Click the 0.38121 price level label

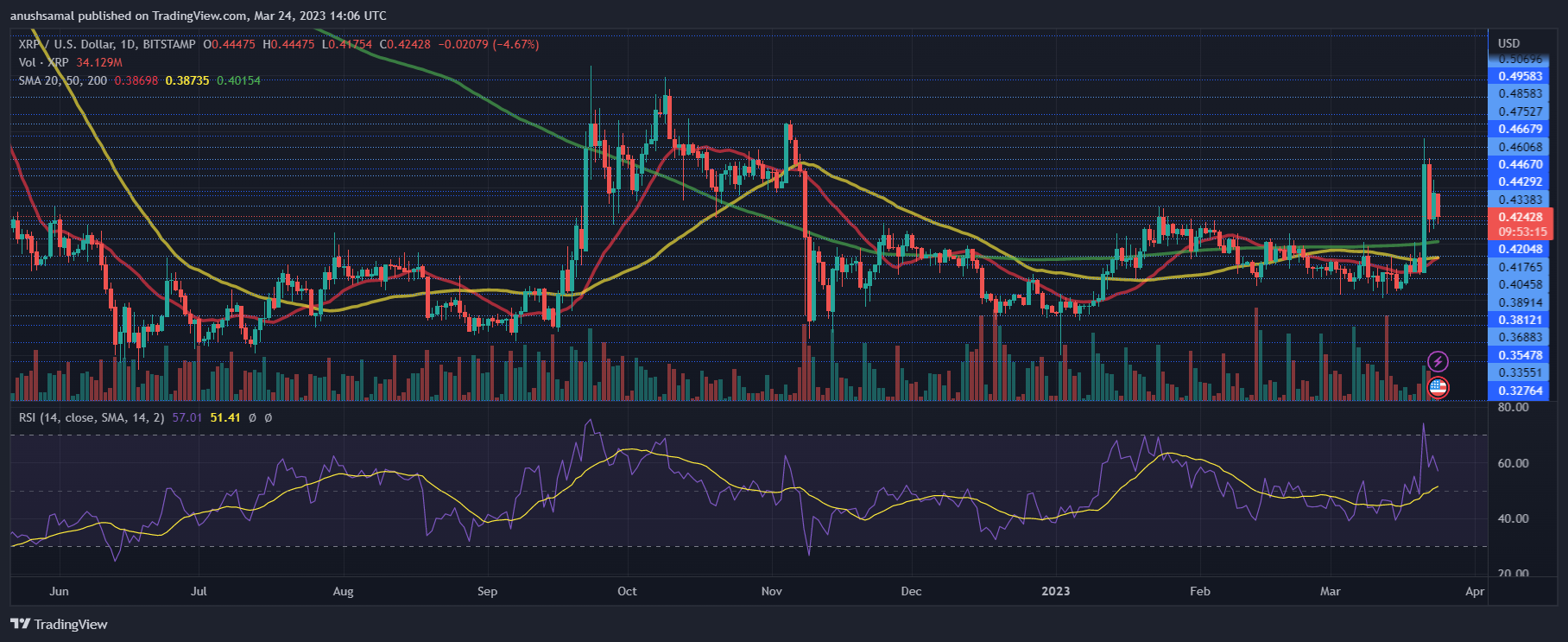pos(1521,320)
